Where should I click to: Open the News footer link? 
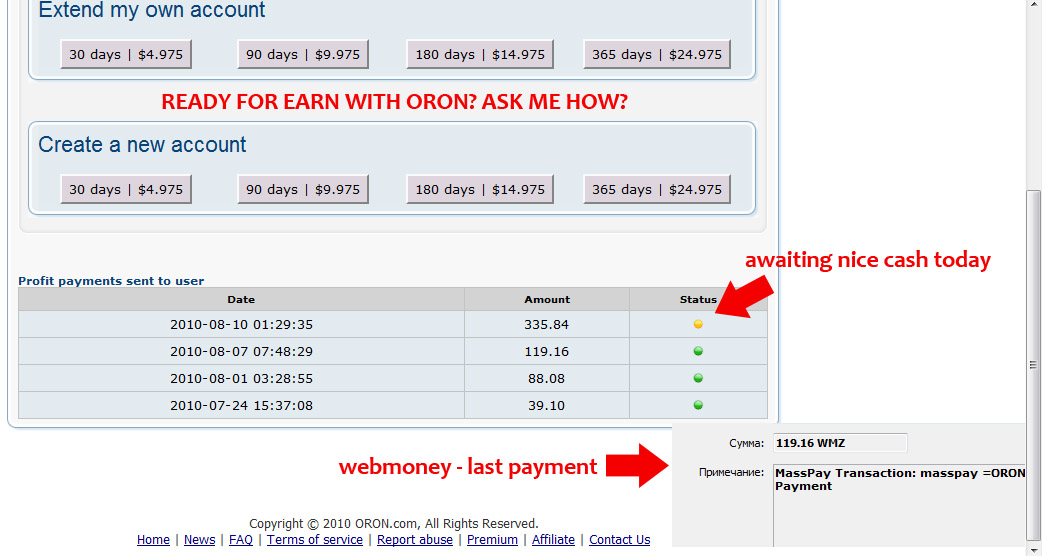pos(199,539)
